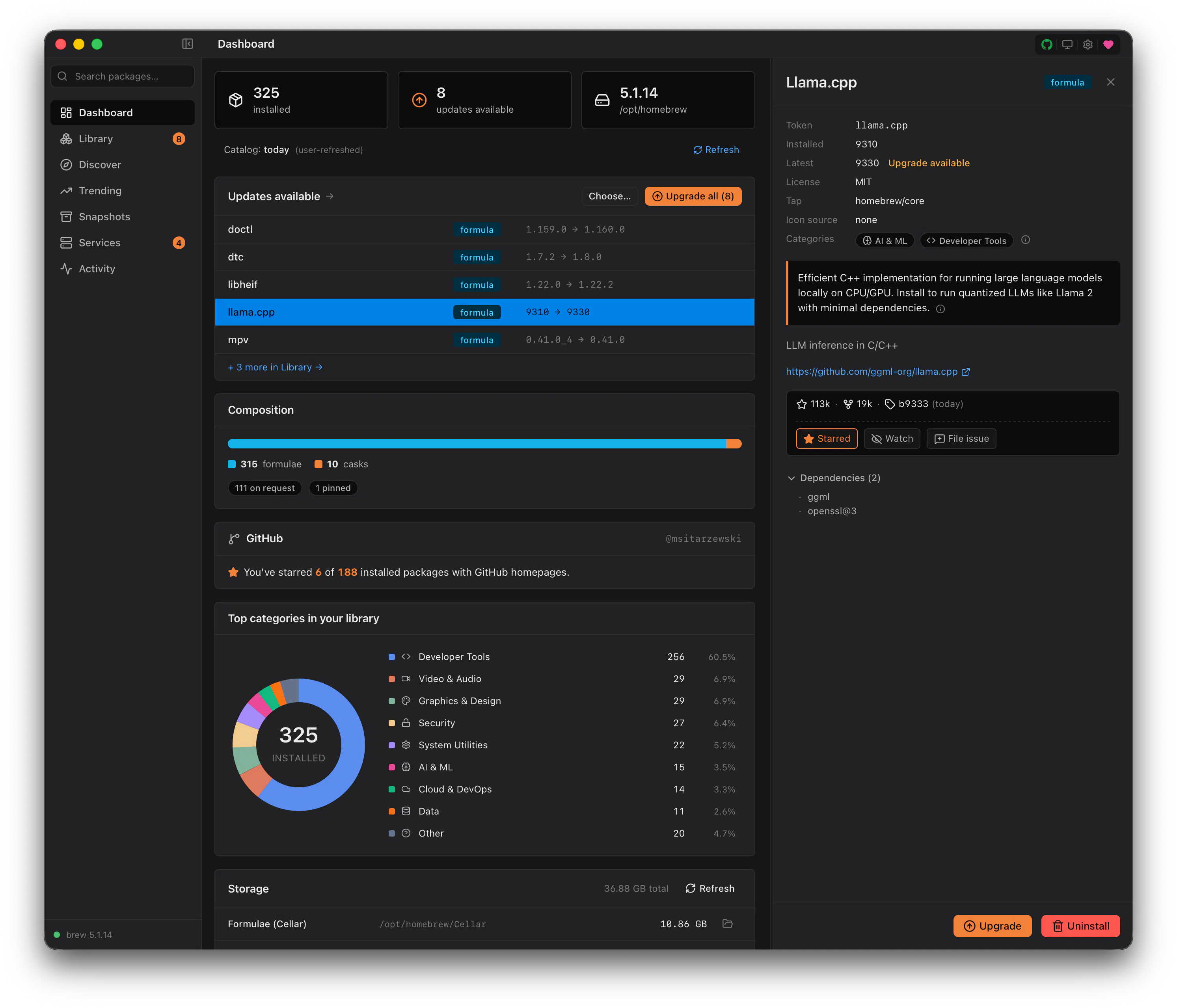The height and width of the screenshot is (1008, 1177).
Task: Click the Video & Audio camera icon
Action: (406, 679)
